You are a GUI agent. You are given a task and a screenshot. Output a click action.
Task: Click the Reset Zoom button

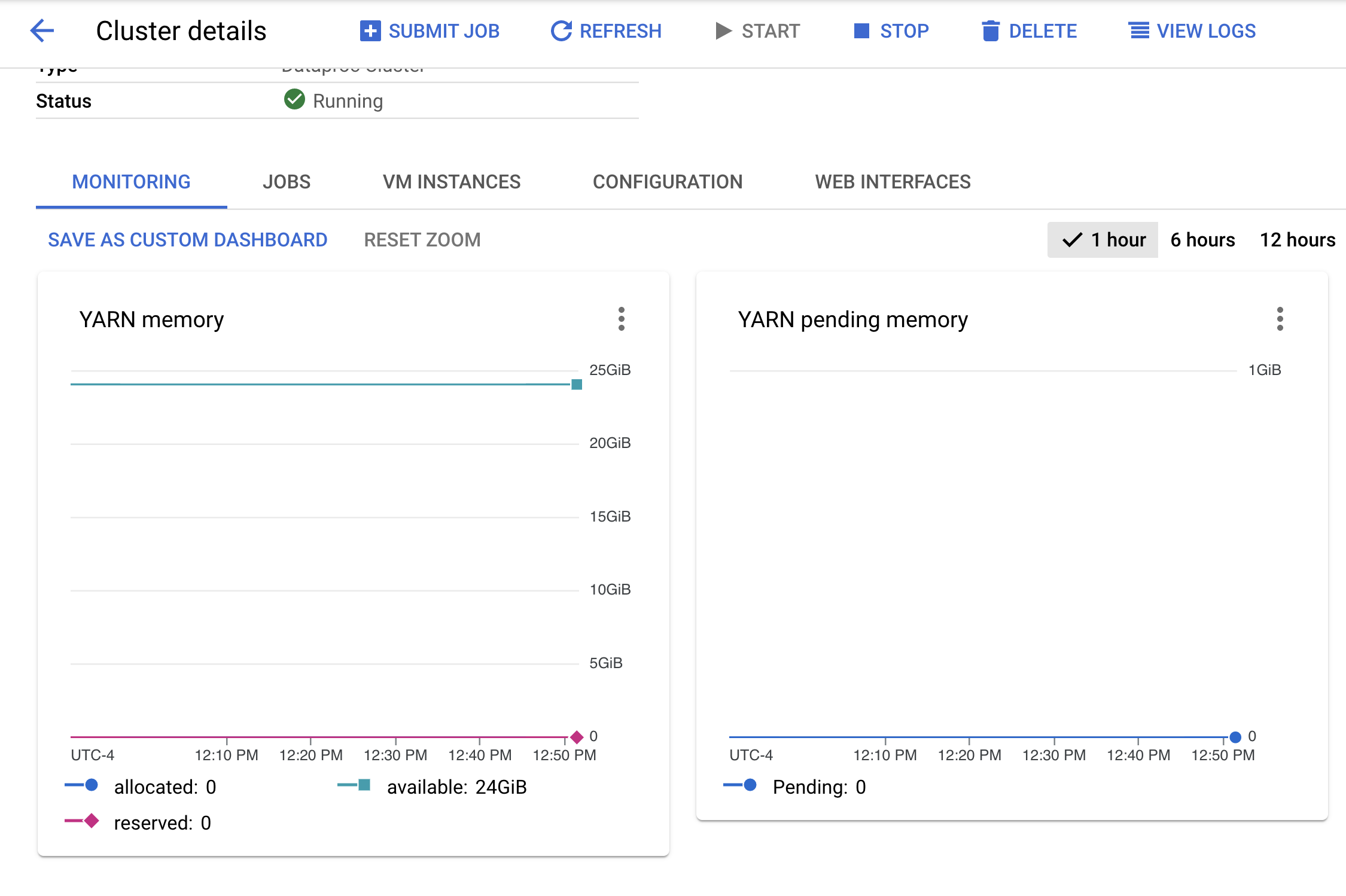pyautogui.click(x=421, y=240)
